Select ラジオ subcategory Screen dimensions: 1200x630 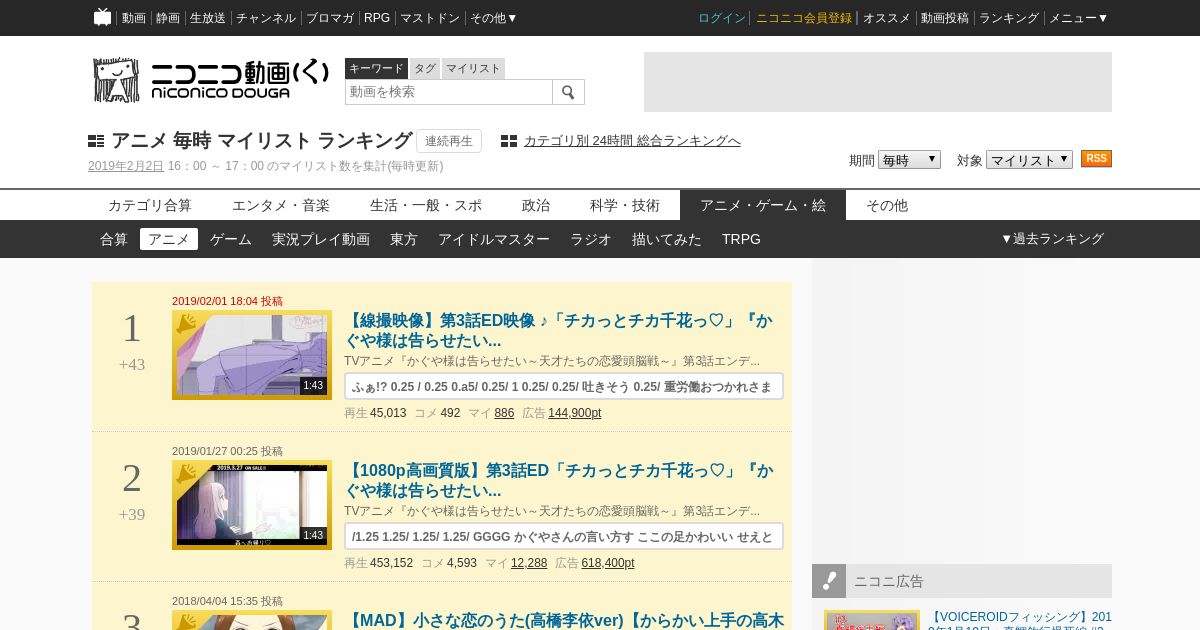(591, 239)
